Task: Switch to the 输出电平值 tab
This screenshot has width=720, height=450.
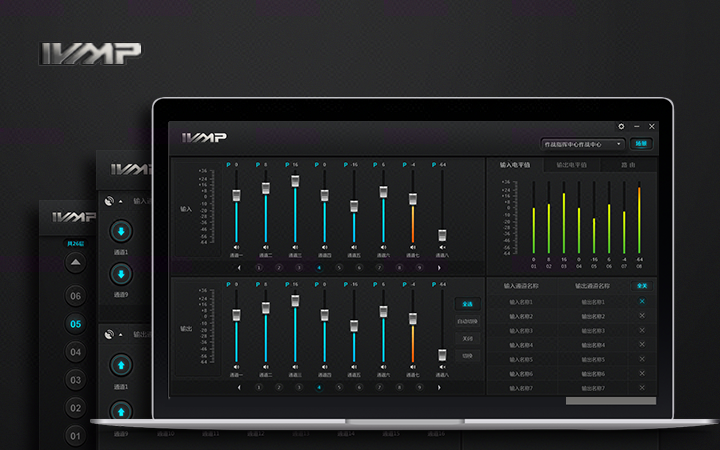Action: (x=570, y=164)
